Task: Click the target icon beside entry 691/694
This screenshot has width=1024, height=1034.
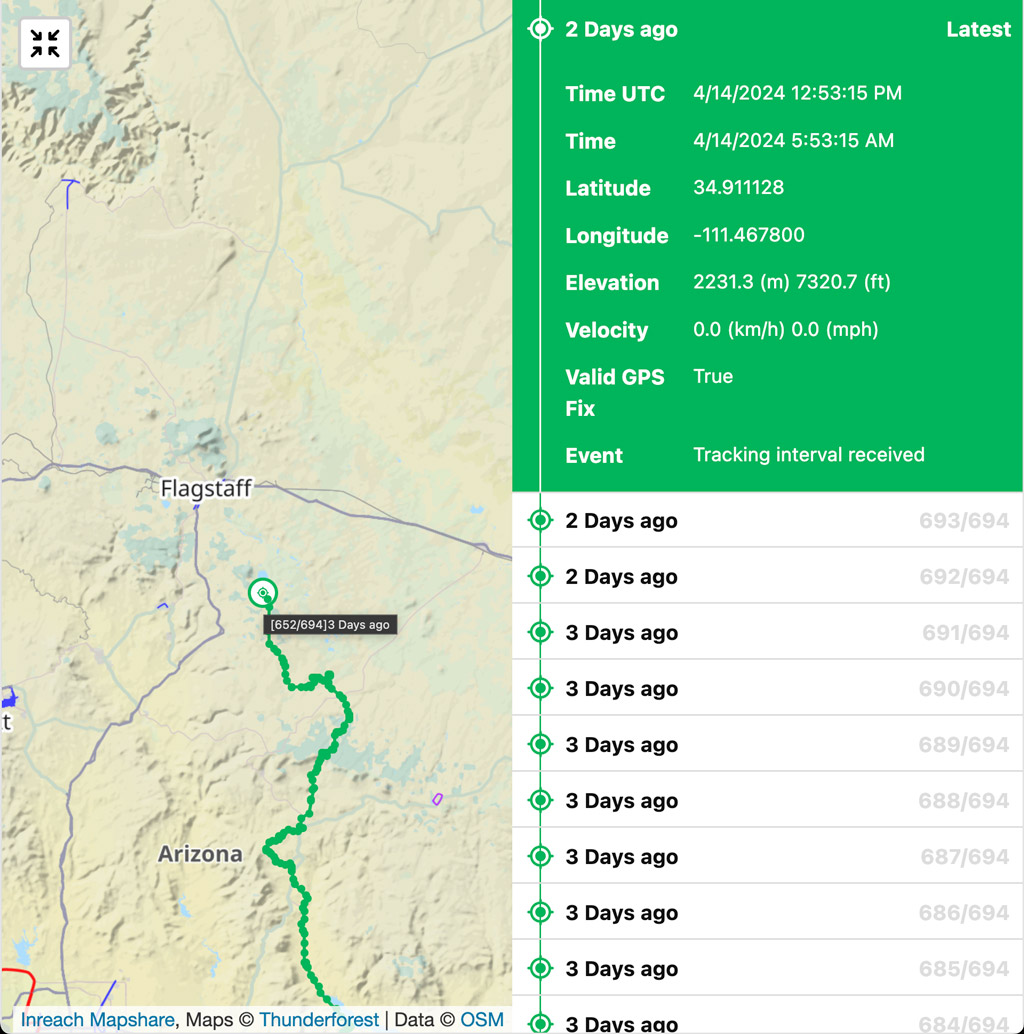Action: 540,632
